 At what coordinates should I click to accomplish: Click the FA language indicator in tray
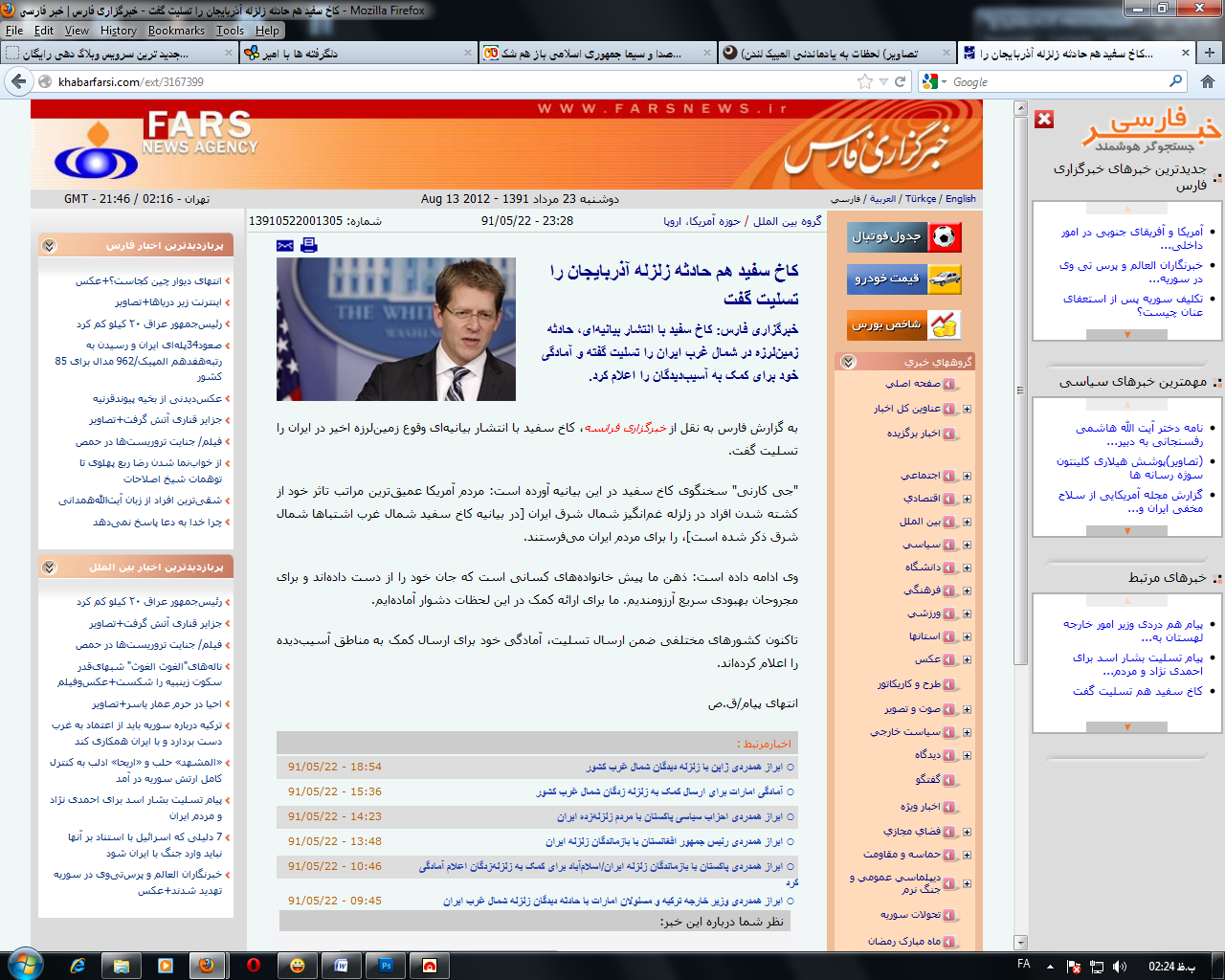[x=1023, y=964]
